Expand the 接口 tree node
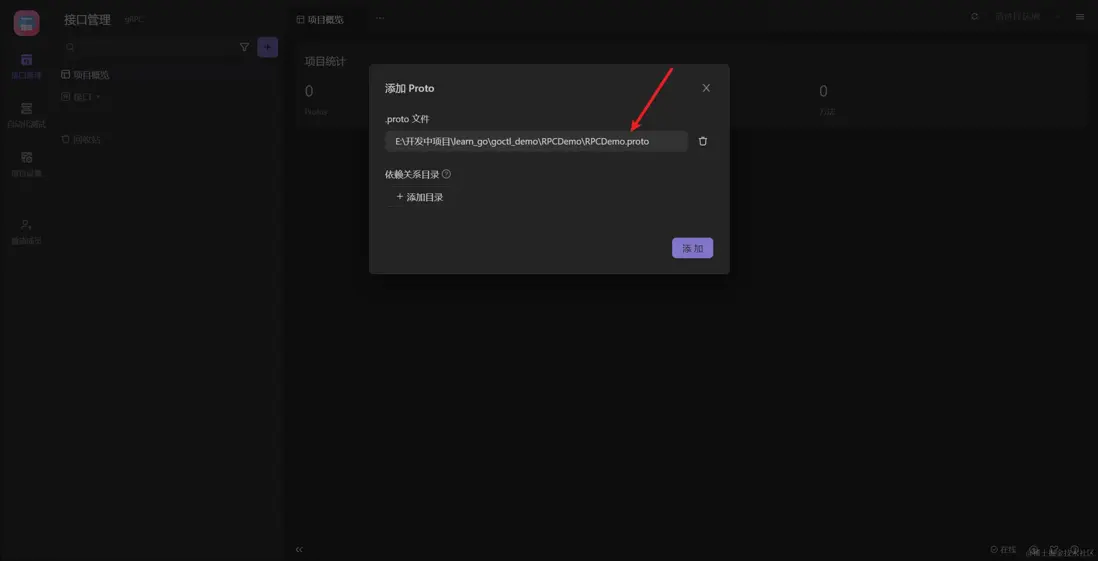1098x561 pixels. (x=81, y=97)
